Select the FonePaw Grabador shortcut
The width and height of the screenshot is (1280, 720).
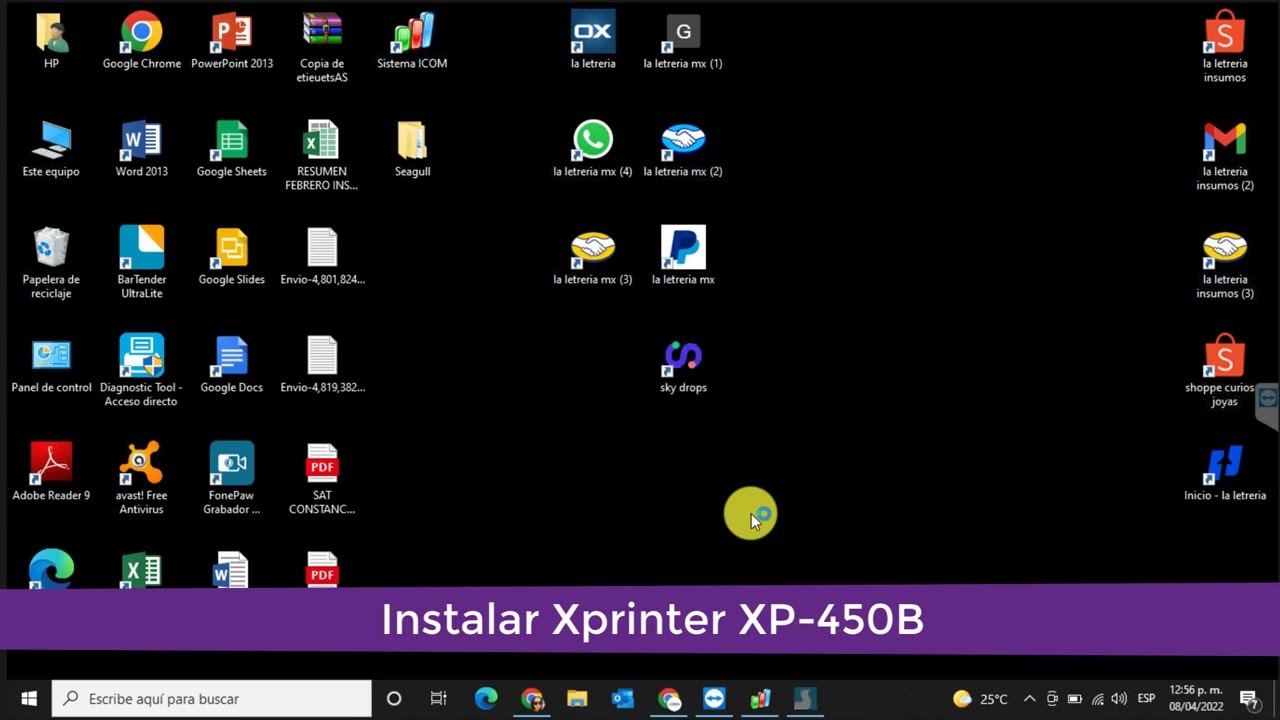click(x=232, y=480)
